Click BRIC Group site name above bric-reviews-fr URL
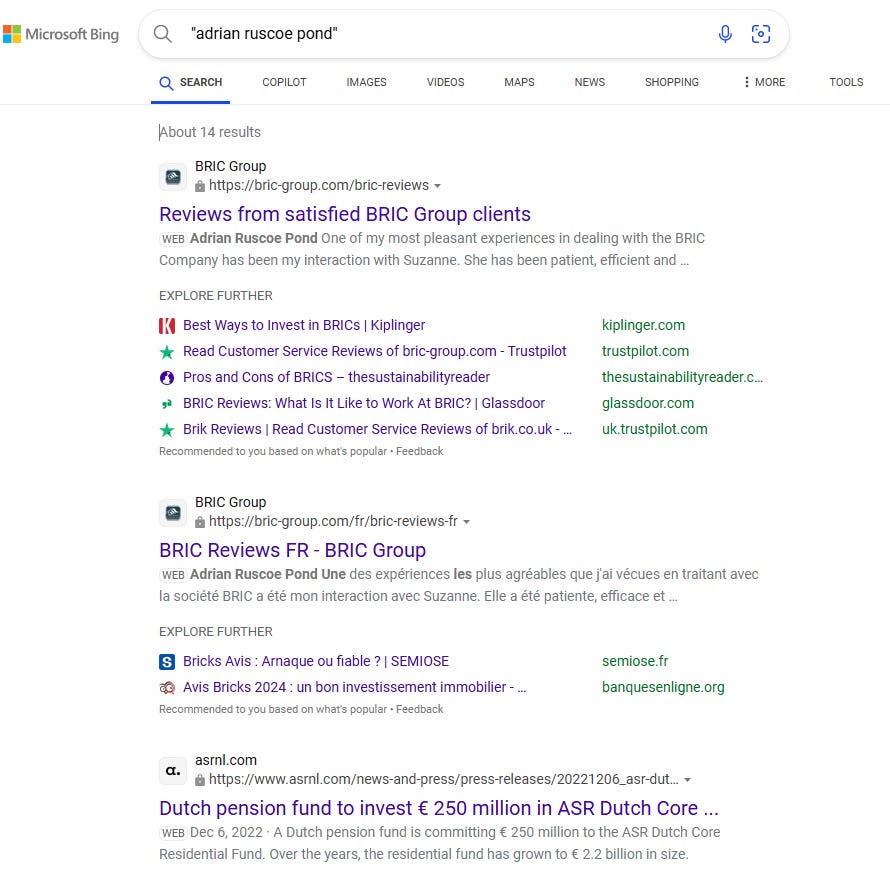 click(x=230, y=502)
